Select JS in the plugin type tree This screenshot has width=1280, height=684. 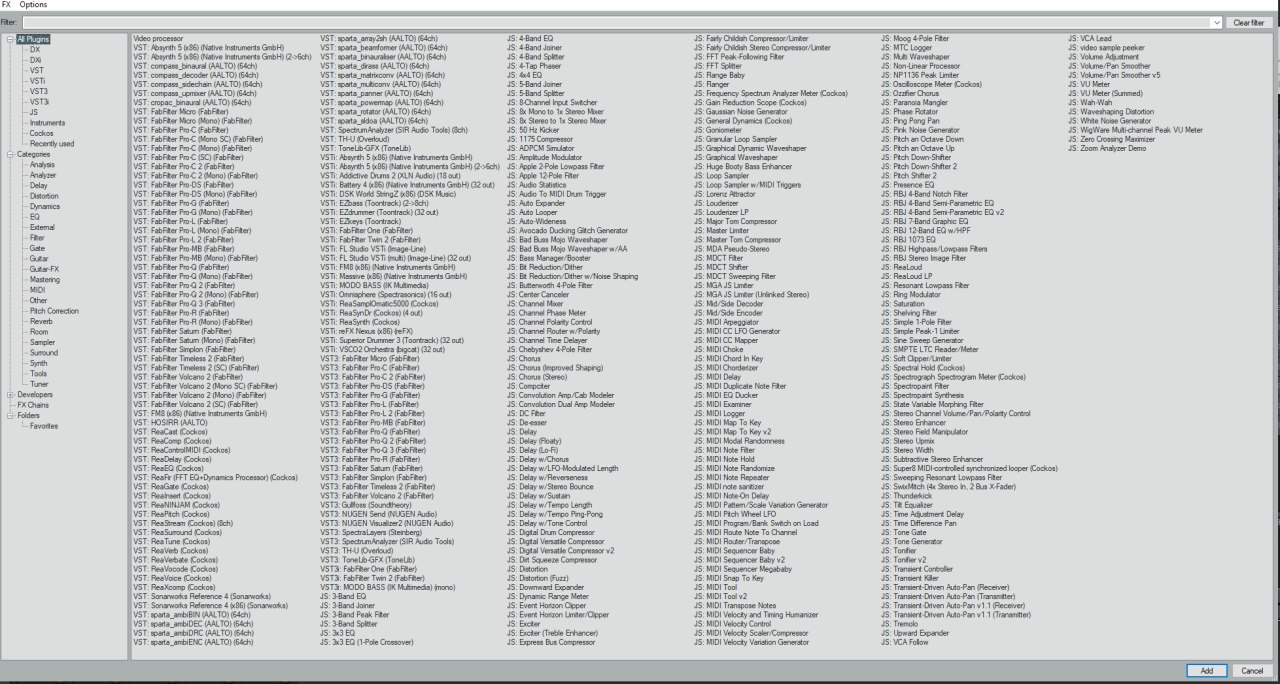click(34, 113)
